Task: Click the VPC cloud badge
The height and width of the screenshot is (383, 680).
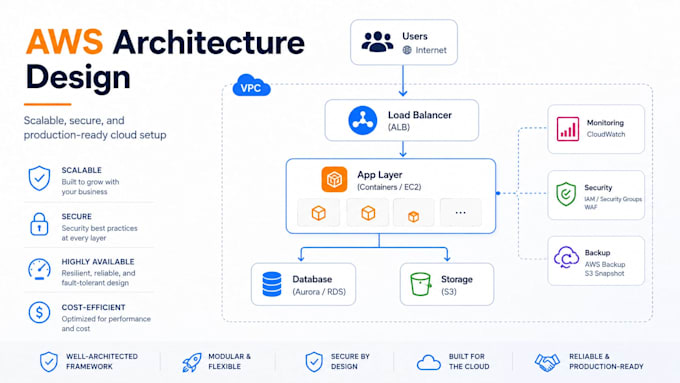Action: coord(252,85)
